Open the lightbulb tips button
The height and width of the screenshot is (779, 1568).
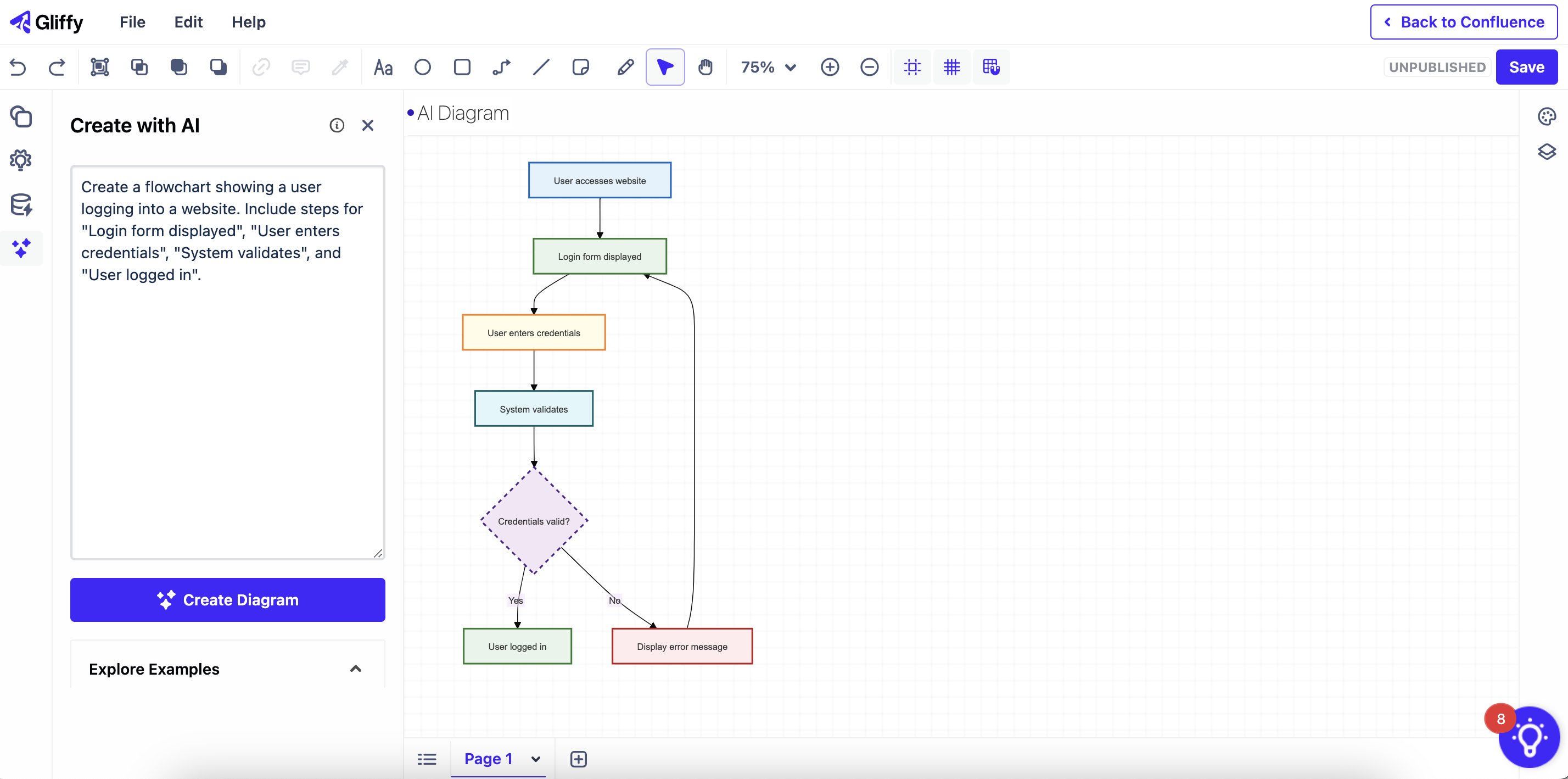(1529, 737)
